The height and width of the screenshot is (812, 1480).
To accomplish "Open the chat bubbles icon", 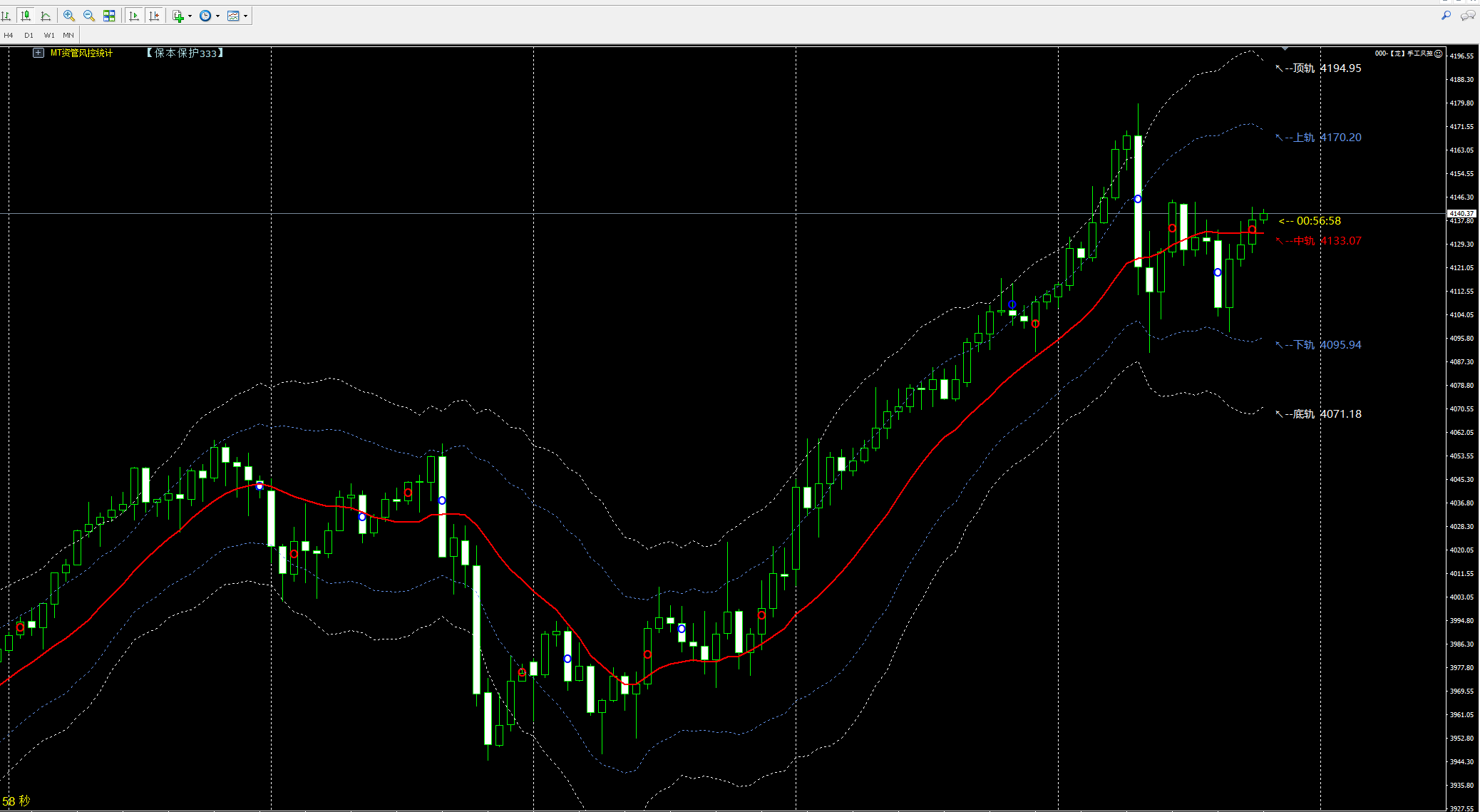I will click(x=1468, y=15).
